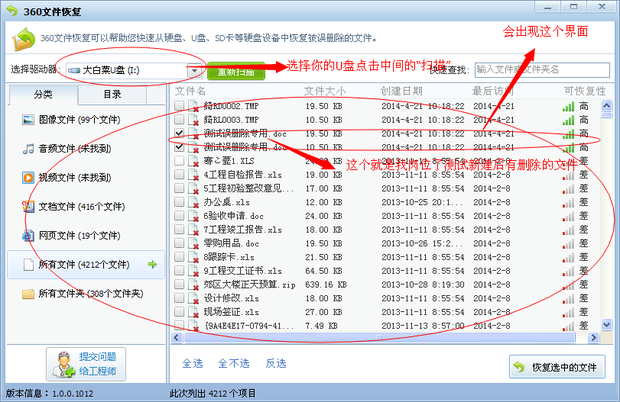Click the large recovery folder icon in header
The image size is (620, 402).
(23, 39)
